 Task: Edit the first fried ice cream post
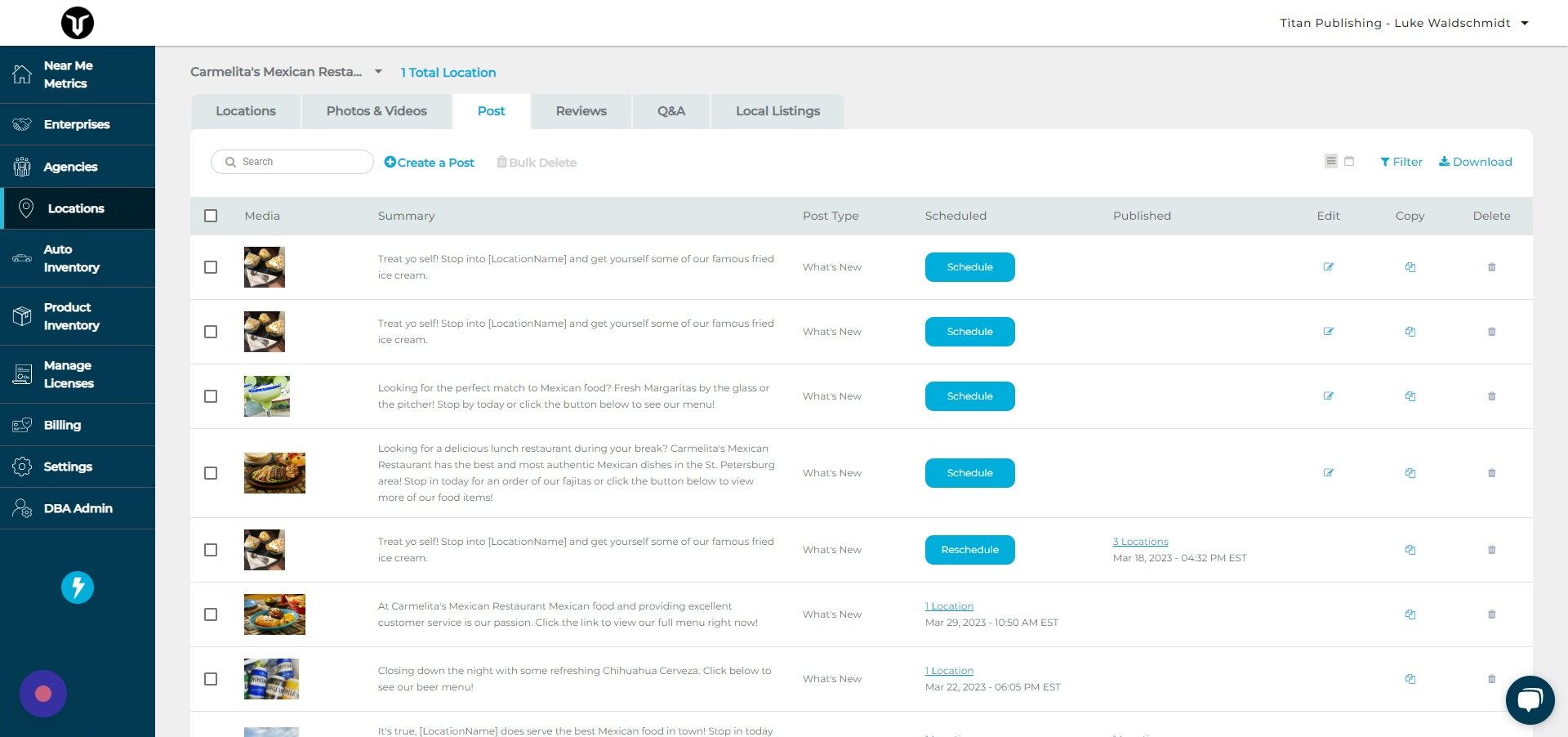(x=1329, y=267)
